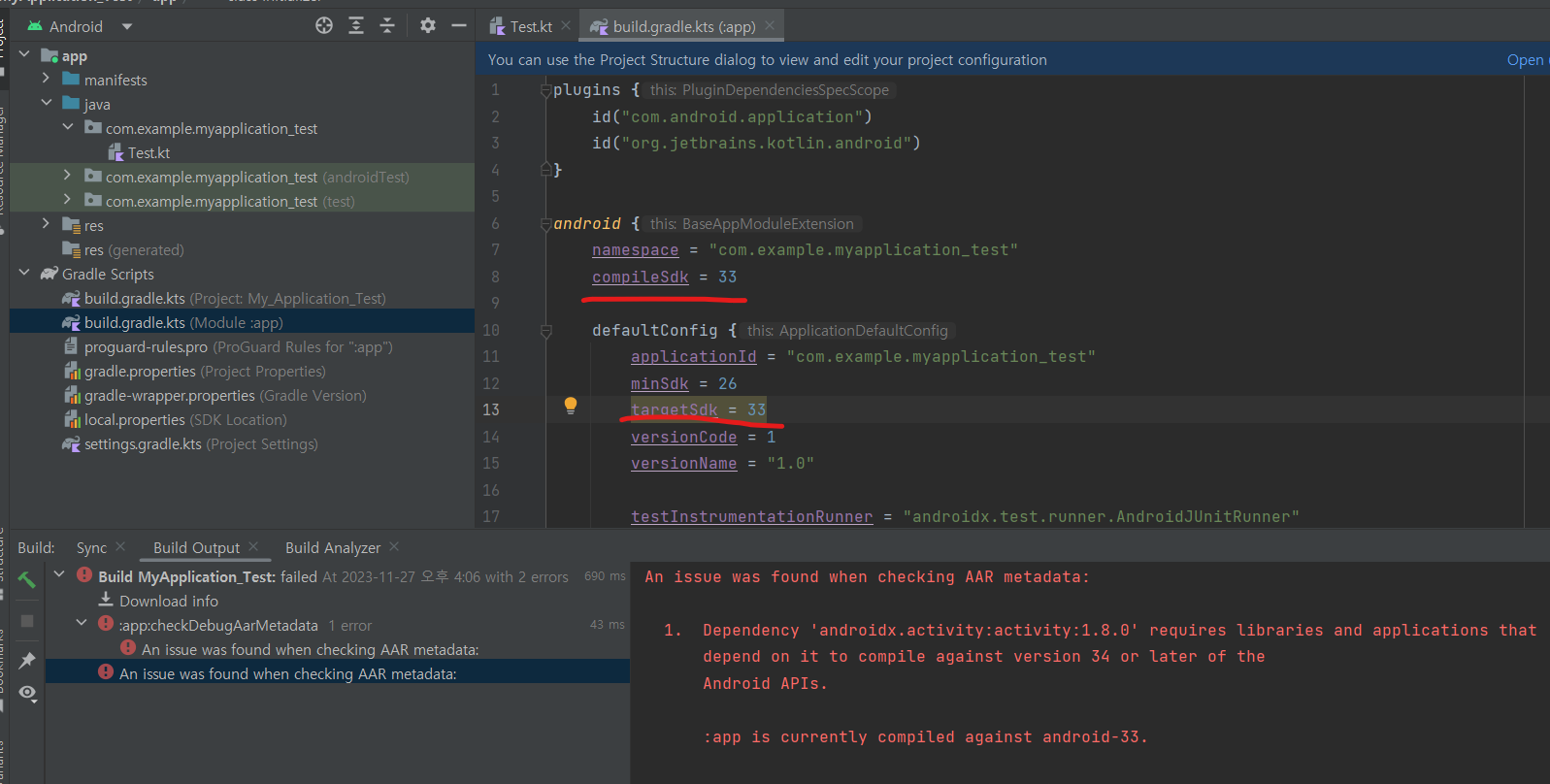This screenshot has height=784, width=1550.
Task: Open project panel settings gear
Action: coord(428,26)
